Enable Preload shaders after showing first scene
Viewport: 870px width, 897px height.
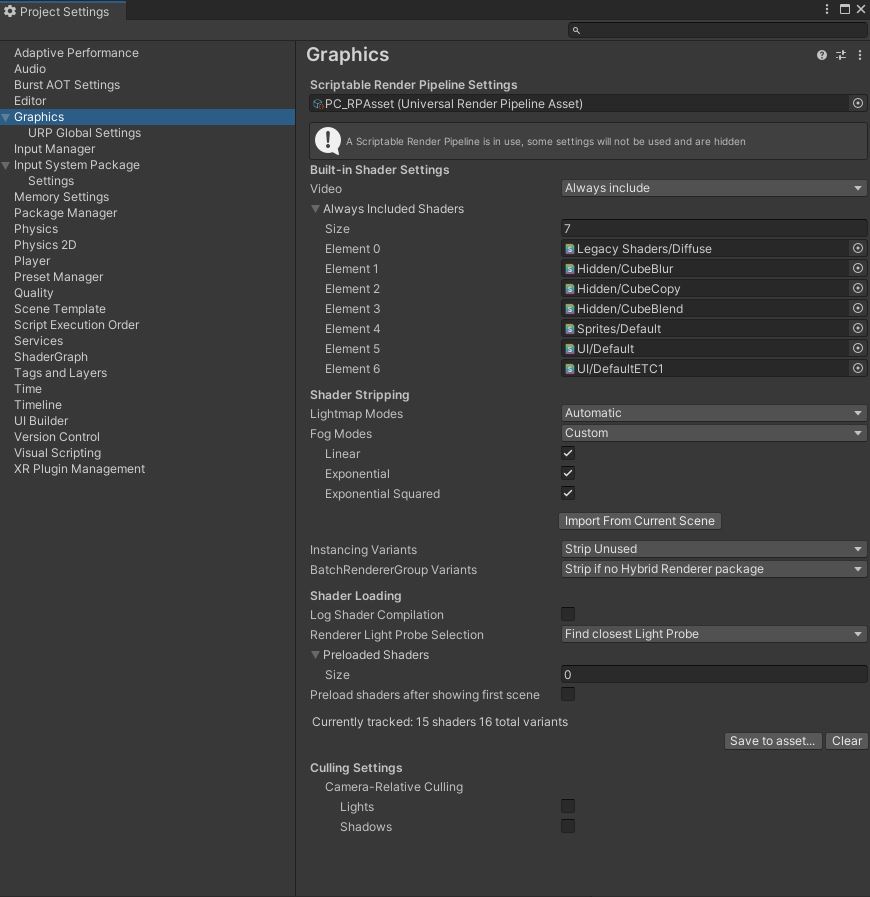click(x=568, y=694)
